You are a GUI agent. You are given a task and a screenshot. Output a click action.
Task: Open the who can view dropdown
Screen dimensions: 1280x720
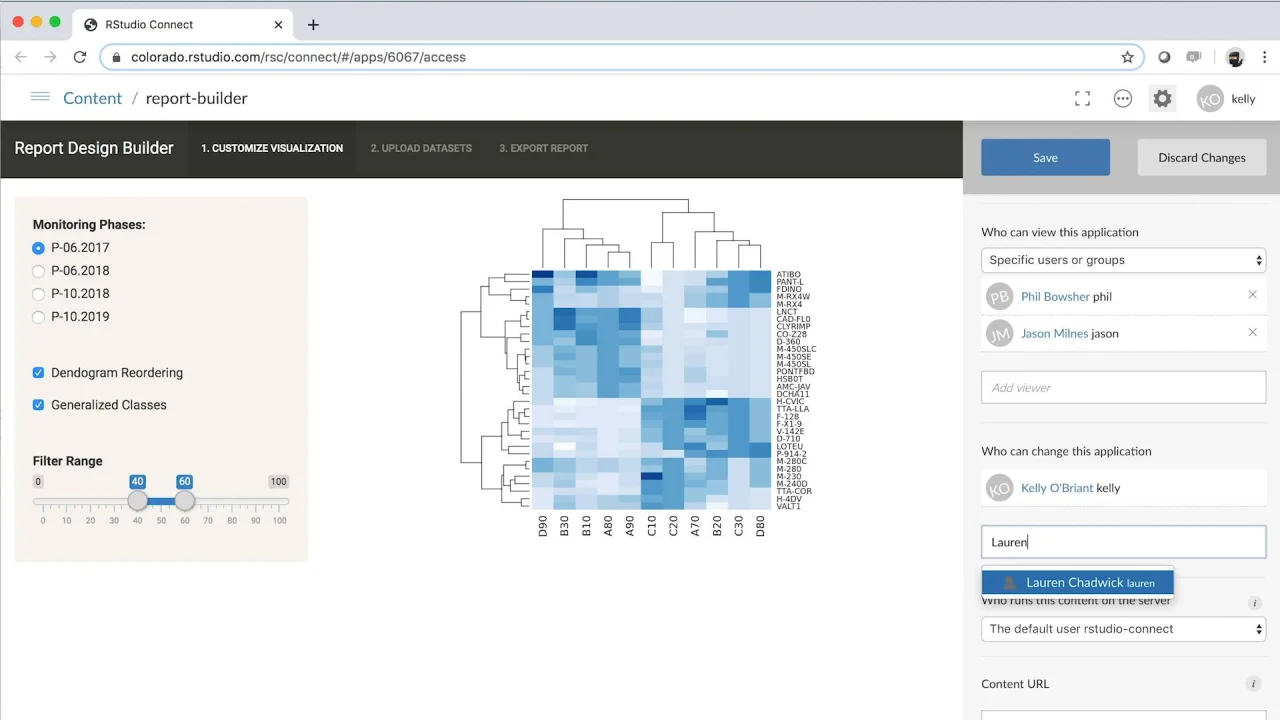(x=1123, y=260)
